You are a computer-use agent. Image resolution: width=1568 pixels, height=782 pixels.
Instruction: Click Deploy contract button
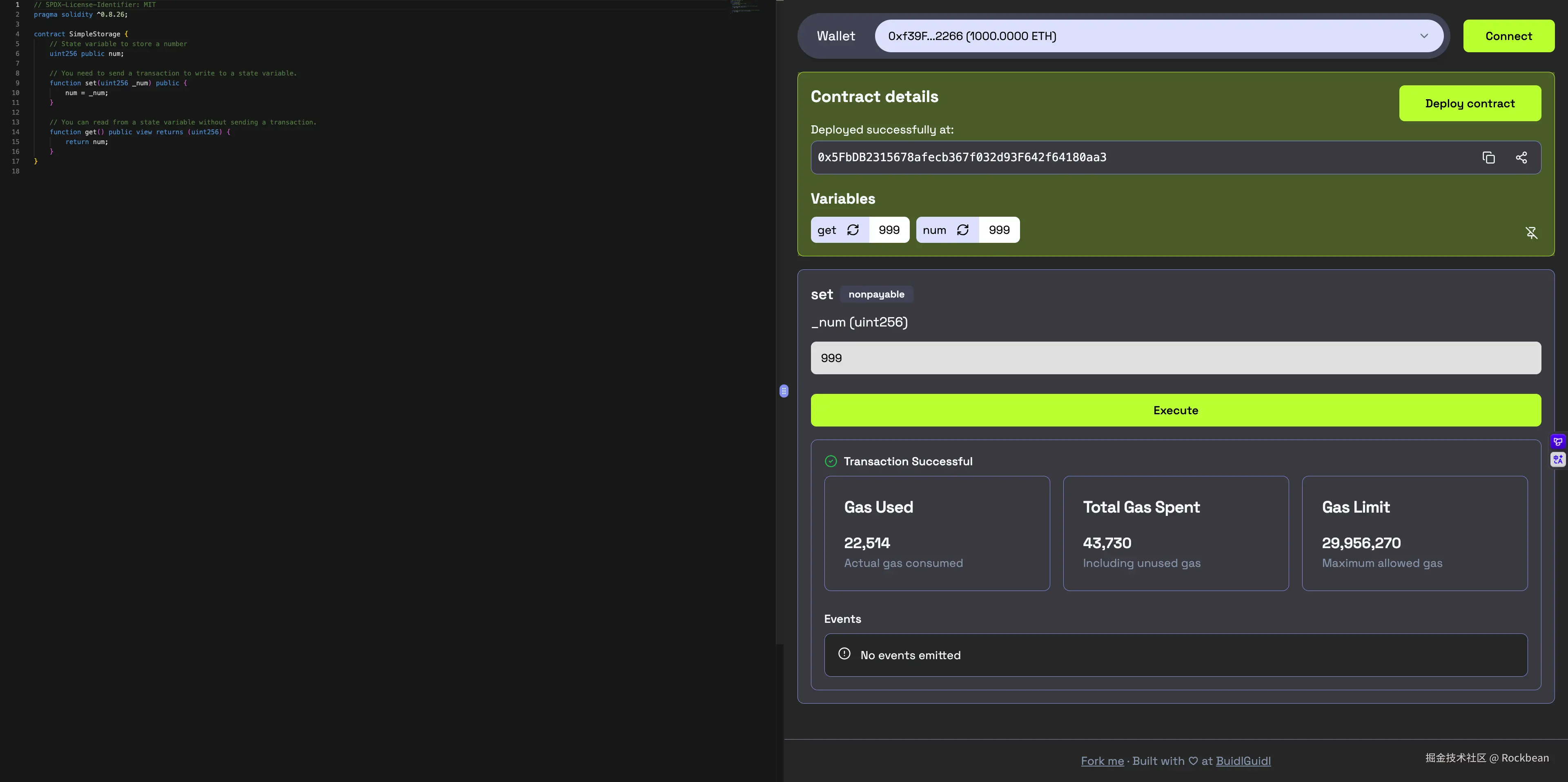click(1470, 103)
